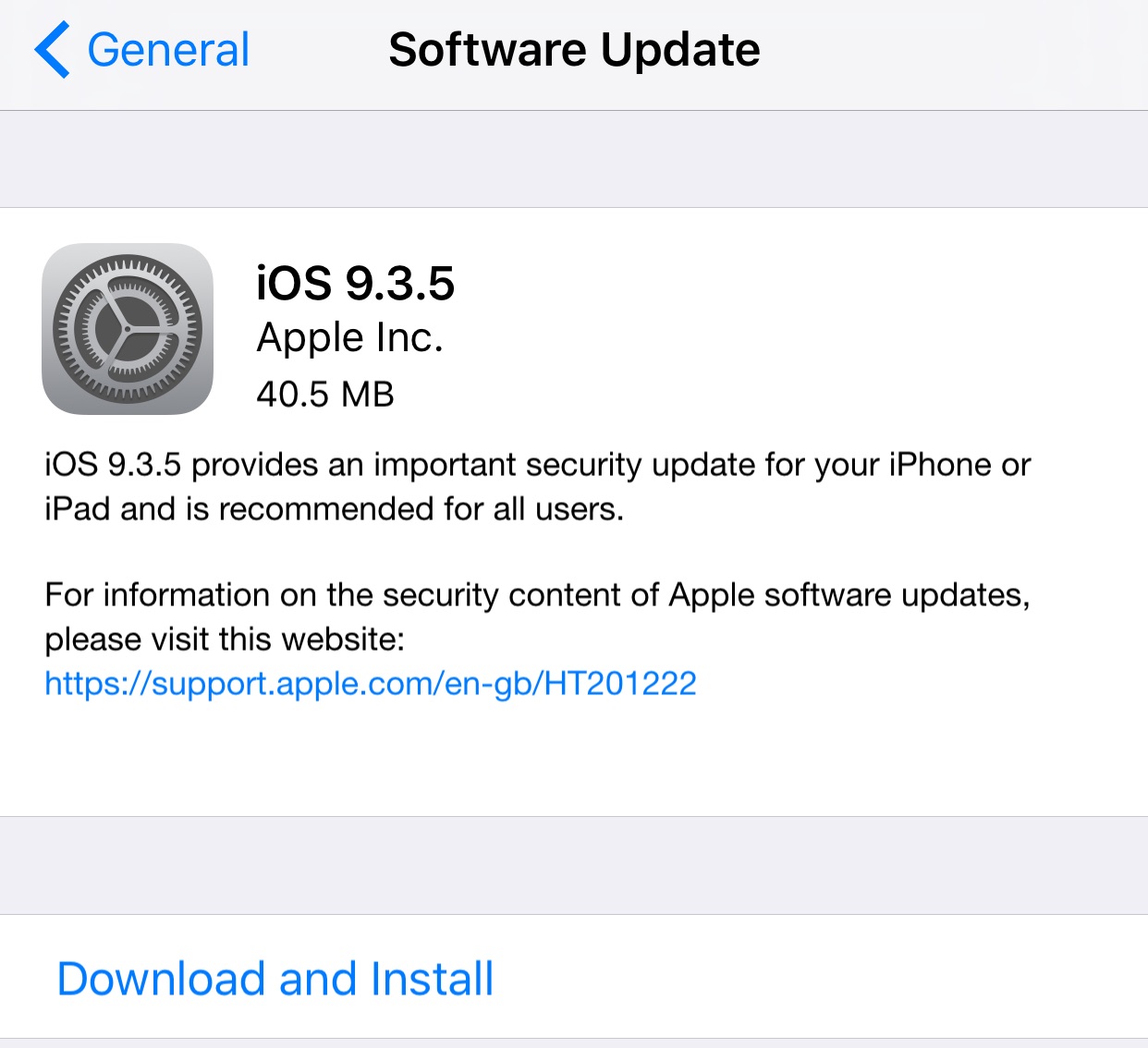Image resolution: width=1148 pixels, height=1048 pixels.
Task: Tap the center hub of the gear icon
Action: (127, 329)
